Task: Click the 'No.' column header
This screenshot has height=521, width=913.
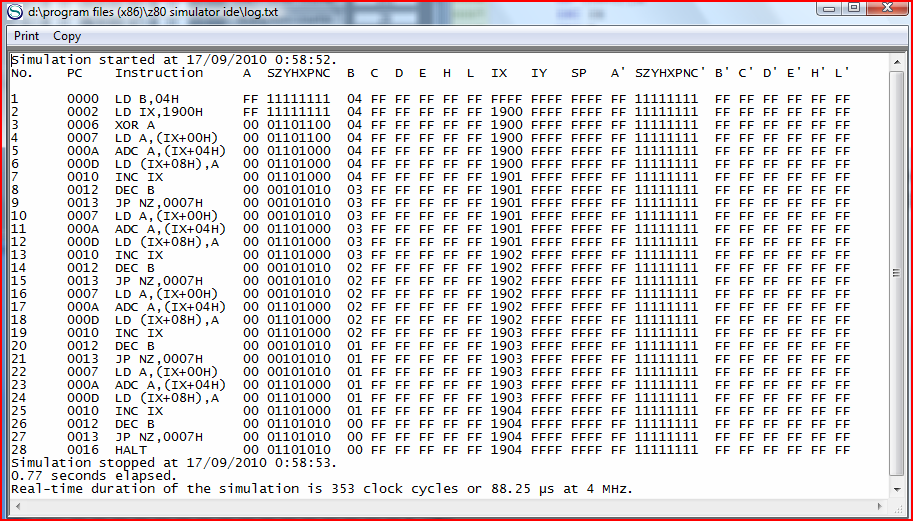Action: coord(22,73)
